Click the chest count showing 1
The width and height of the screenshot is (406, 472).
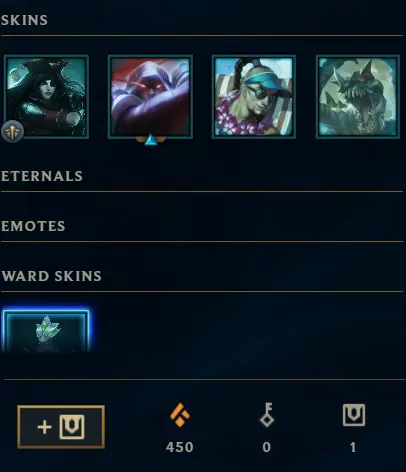click(x=353, y=447)
